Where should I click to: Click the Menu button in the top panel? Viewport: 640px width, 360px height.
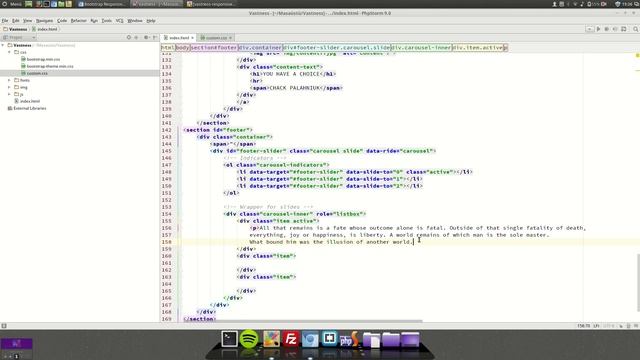(12, 4)
